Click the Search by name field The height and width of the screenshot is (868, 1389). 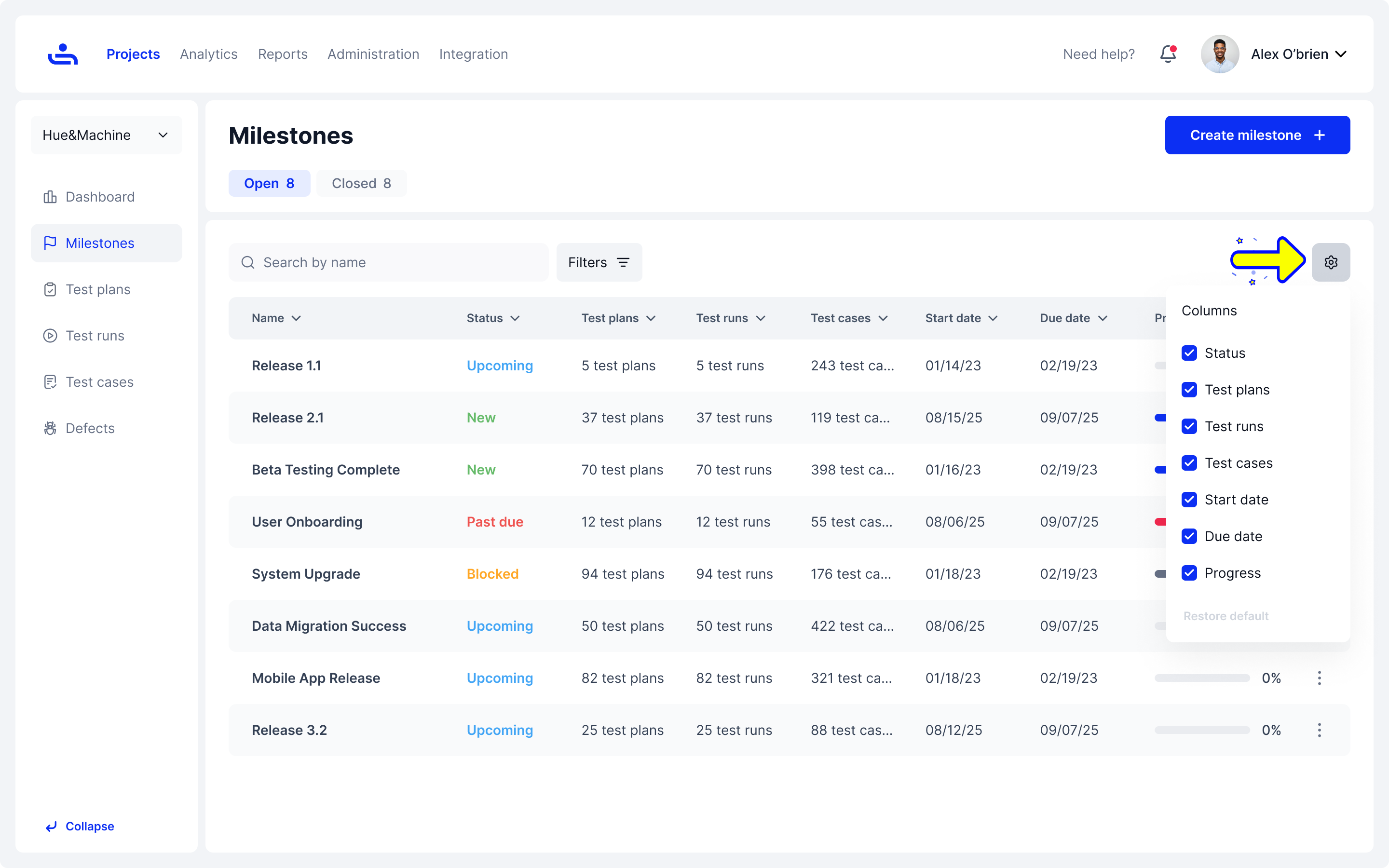tap(389, 262)
